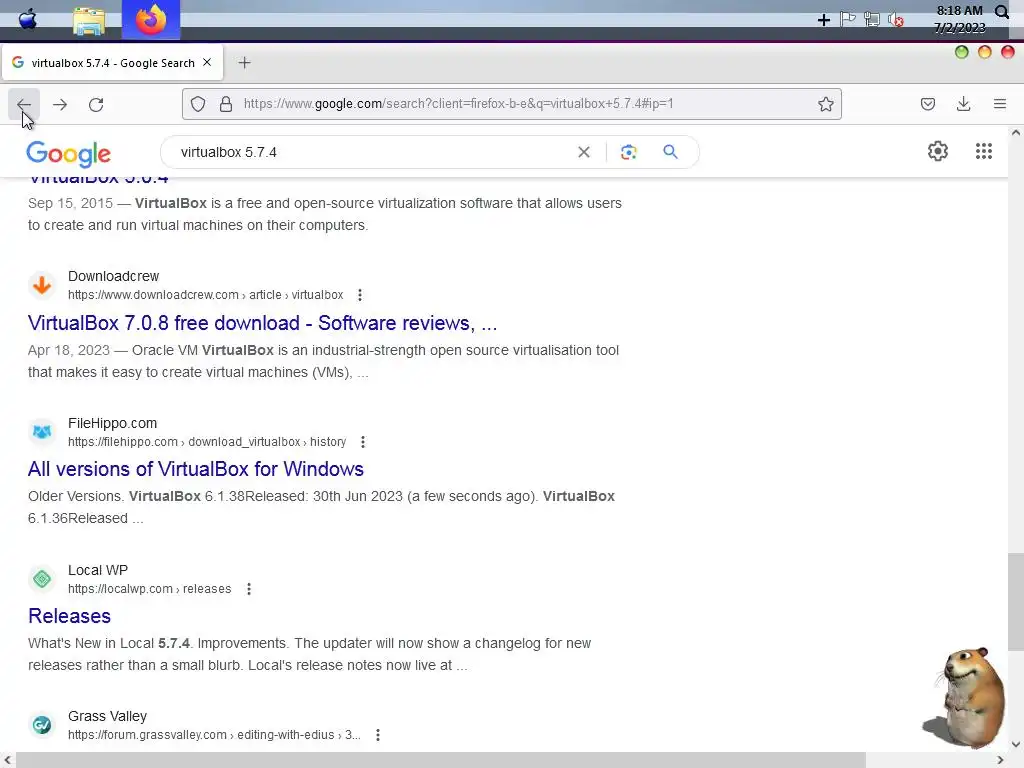
Task: Open a new tab with the plus button
Action: [x=244, y=63]
